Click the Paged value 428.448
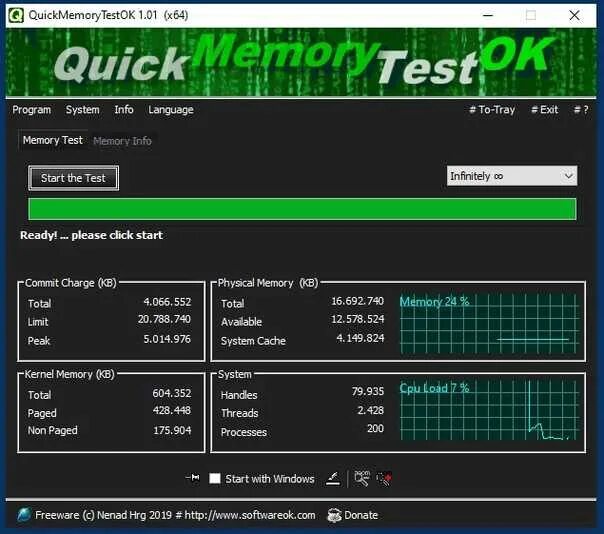The image size is (604, 534). 172,410
